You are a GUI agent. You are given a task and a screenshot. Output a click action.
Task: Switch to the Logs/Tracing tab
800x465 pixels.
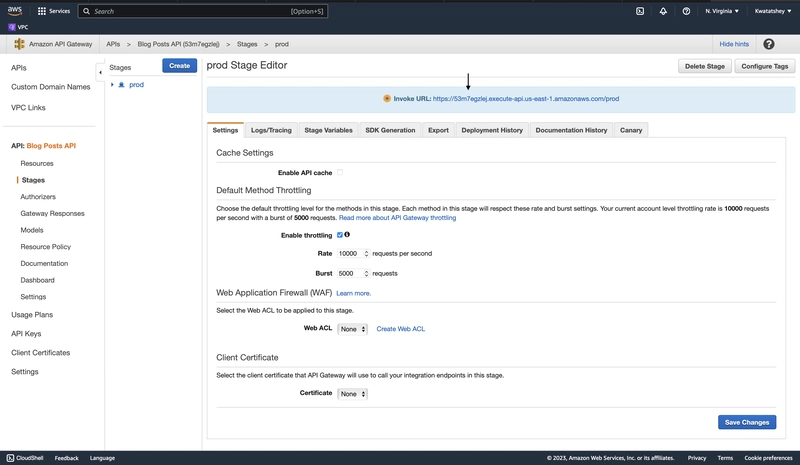pyautogui.click(x=271, y=130)
